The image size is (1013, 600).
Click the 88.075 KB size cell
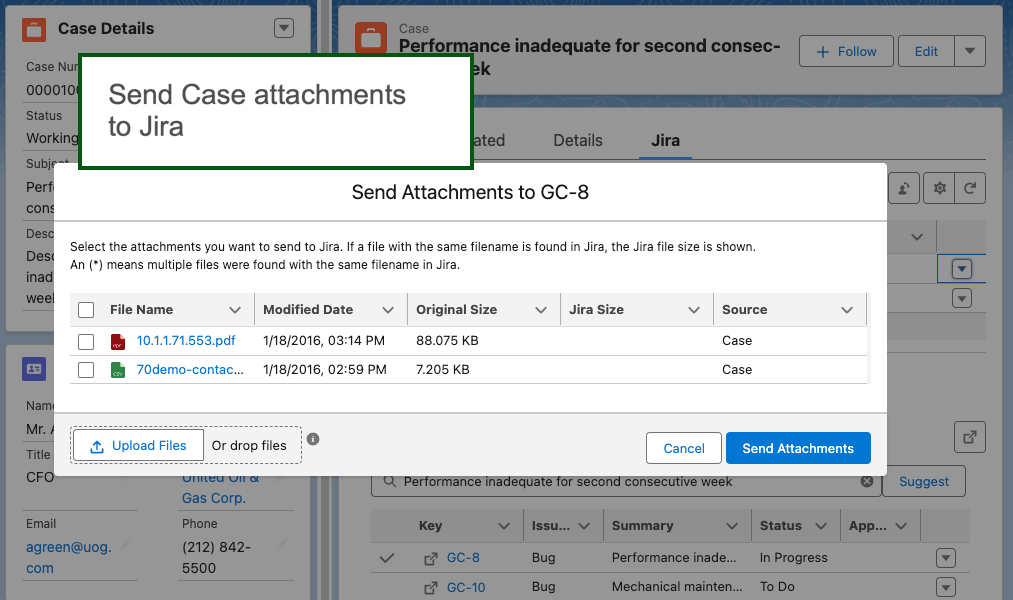[447, 340]
